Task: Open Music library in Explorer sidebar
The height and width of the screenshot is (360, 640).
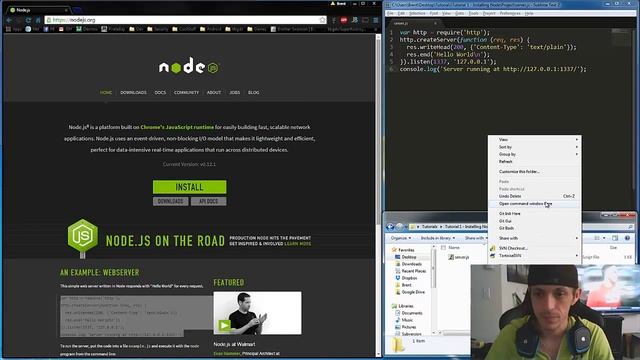Action: coord(404,320)
